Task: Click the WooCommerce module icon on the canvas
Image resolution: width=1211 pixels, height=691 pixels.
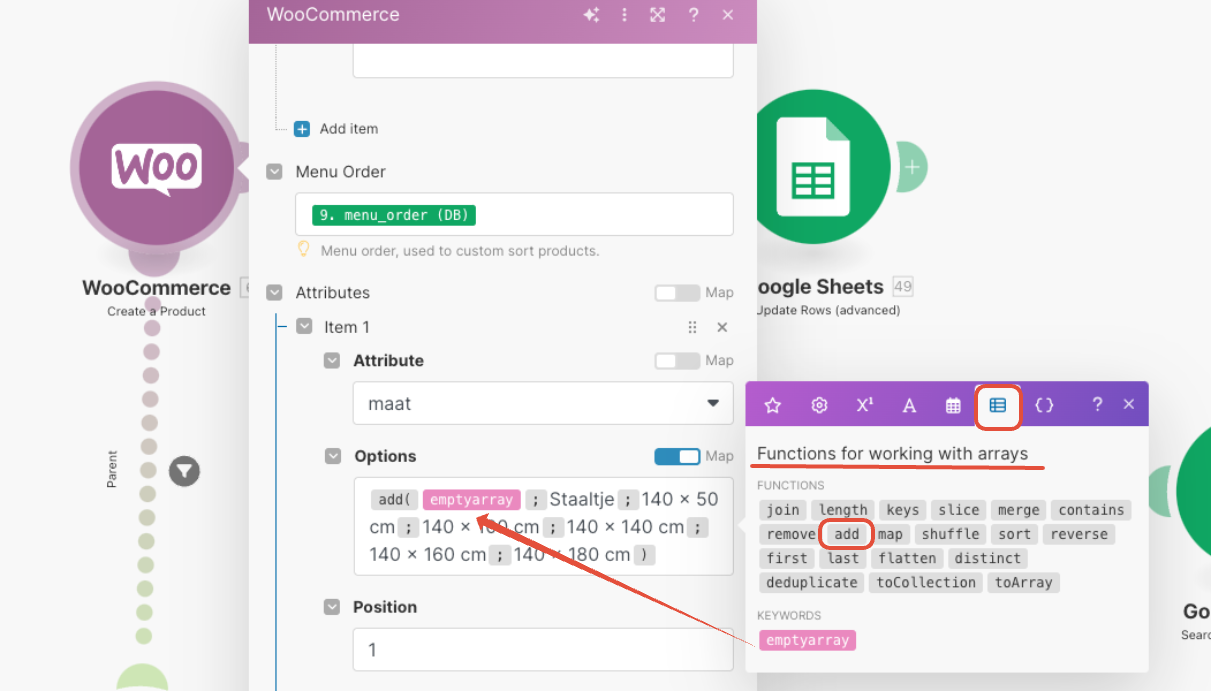Action: pos(156,167)
